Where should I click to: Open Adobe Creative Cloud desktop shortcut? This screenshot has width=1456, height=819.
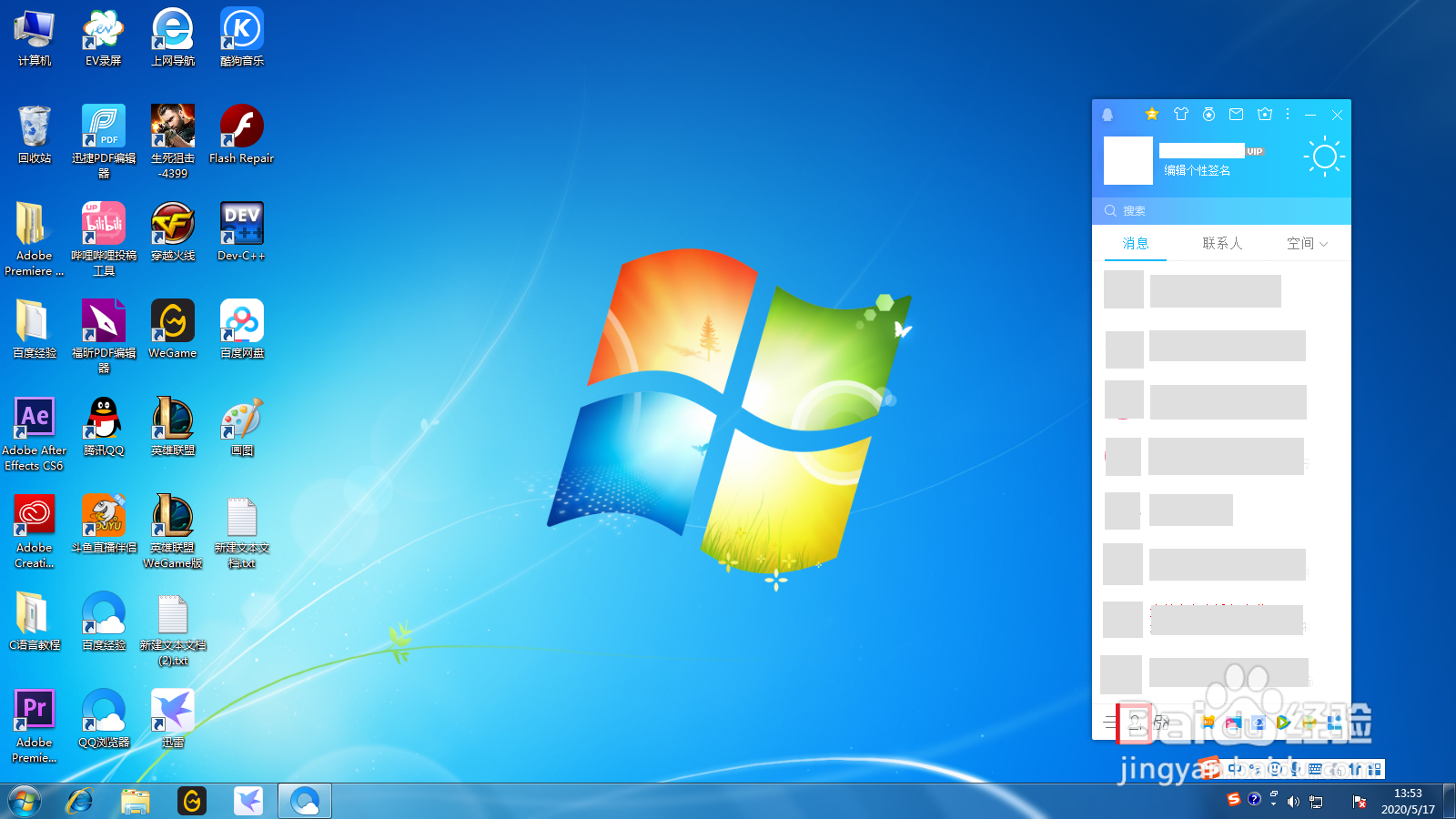35,531
